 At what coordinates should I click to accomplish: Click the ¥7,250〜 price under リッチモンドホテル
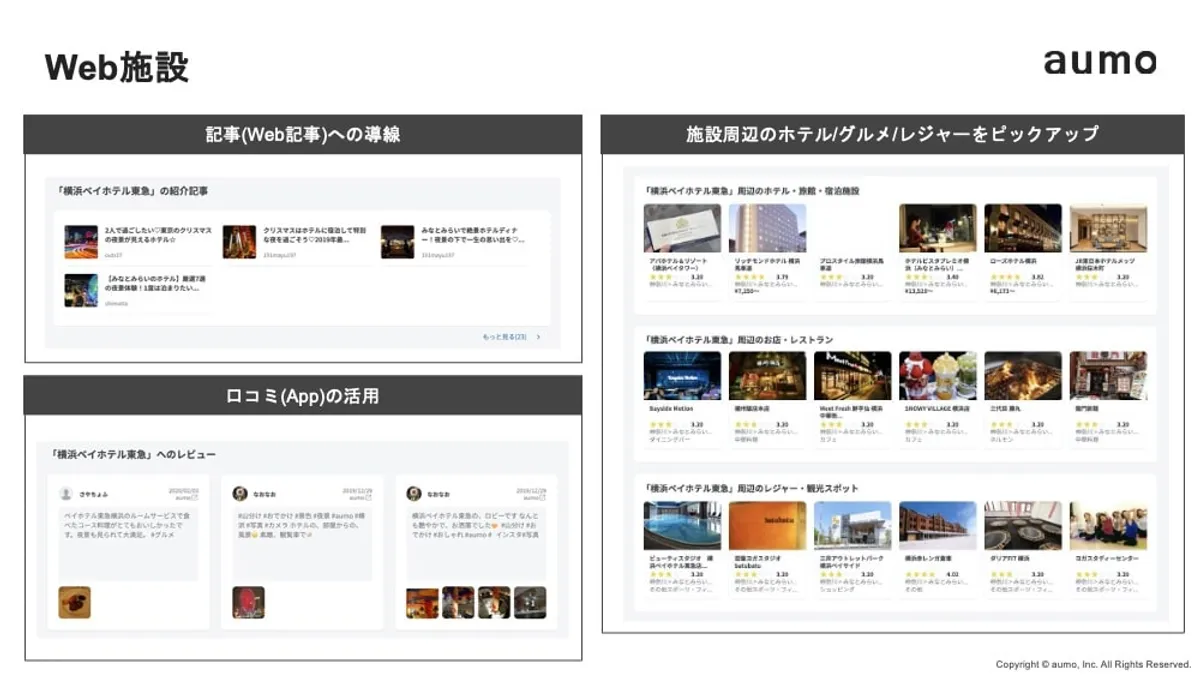coord(748,292)
